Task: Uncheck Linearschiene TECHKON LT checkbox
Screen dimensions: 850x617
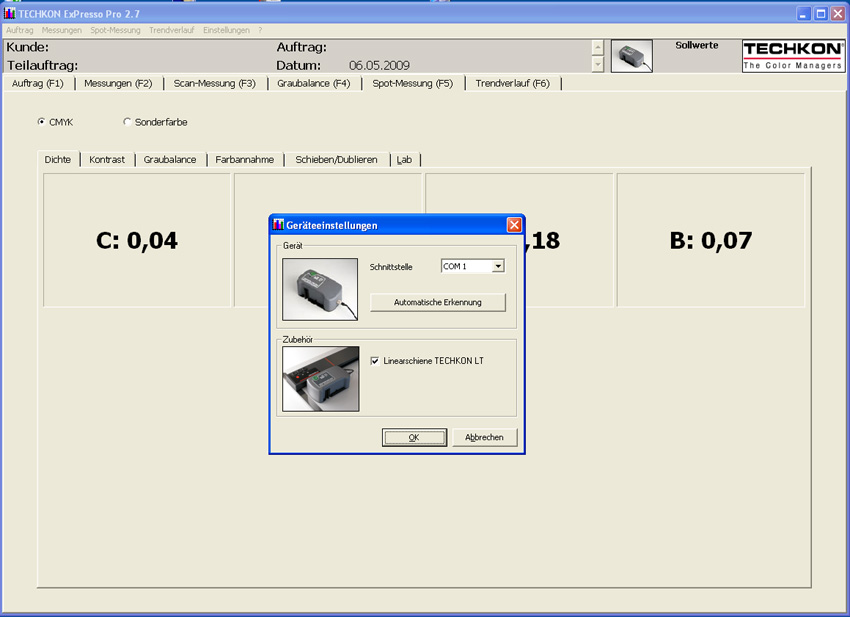Action: click(x=375, y=361)
